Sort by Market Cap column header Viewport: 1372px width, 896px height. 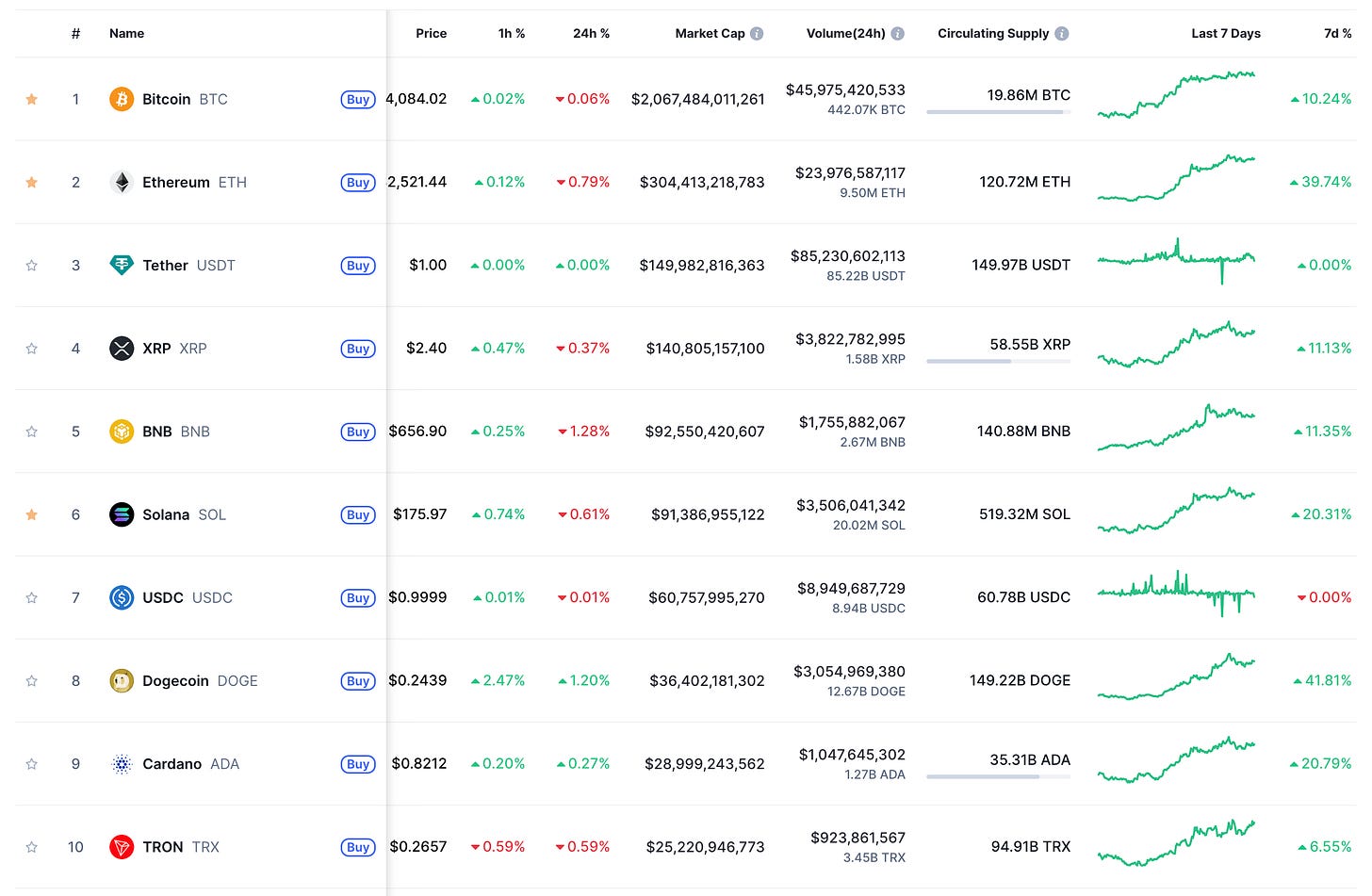[x=710, y=33]
